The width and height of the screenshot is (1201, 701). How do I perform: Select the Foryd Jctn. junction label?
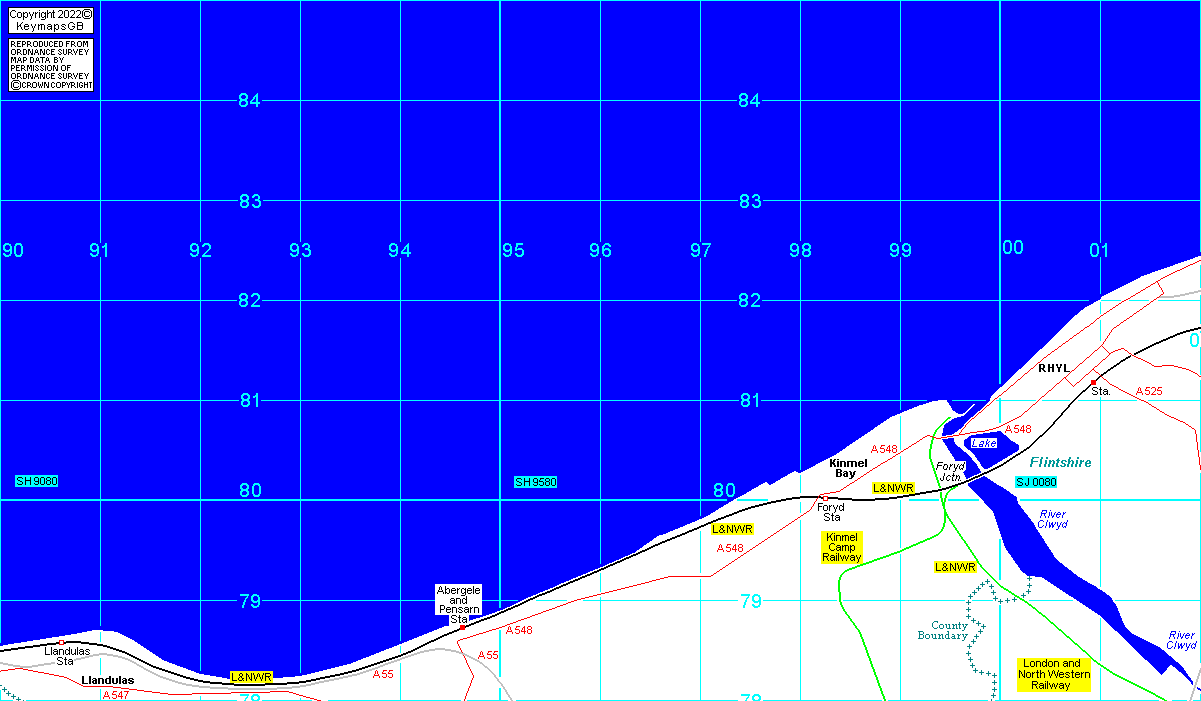point(949,472)
